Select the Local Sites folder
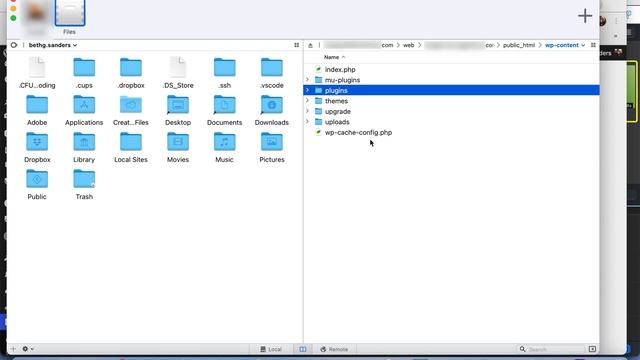640x360 pixels. pos(131,142)
